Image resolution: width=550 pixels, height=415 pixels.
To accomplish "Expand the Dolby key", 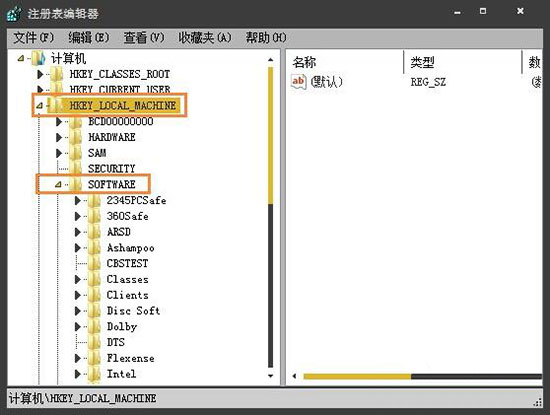I will tap(78, 327).
